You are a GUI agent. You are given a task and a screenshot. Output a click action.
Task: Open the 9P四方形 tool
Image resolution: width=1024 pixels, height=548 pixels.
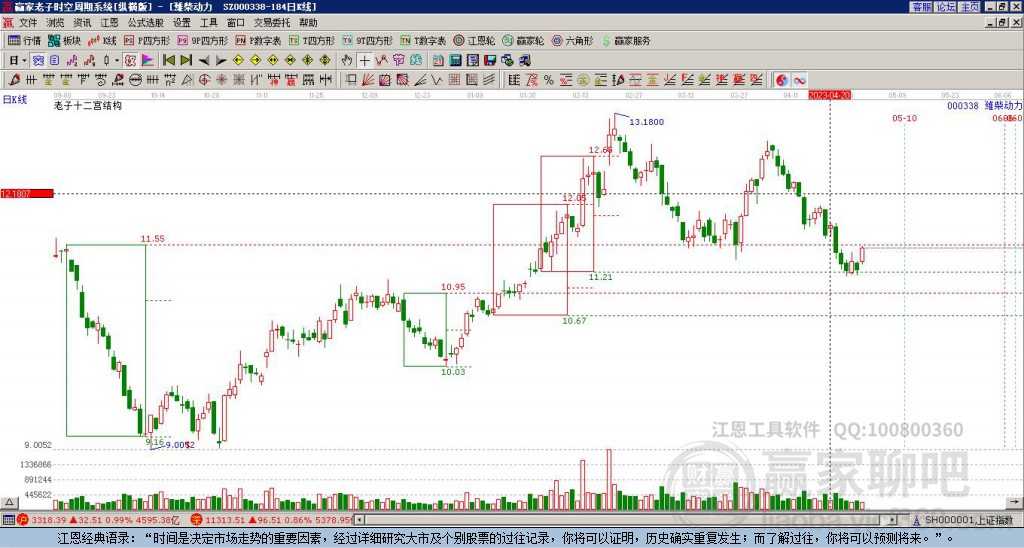click(202, 40)
